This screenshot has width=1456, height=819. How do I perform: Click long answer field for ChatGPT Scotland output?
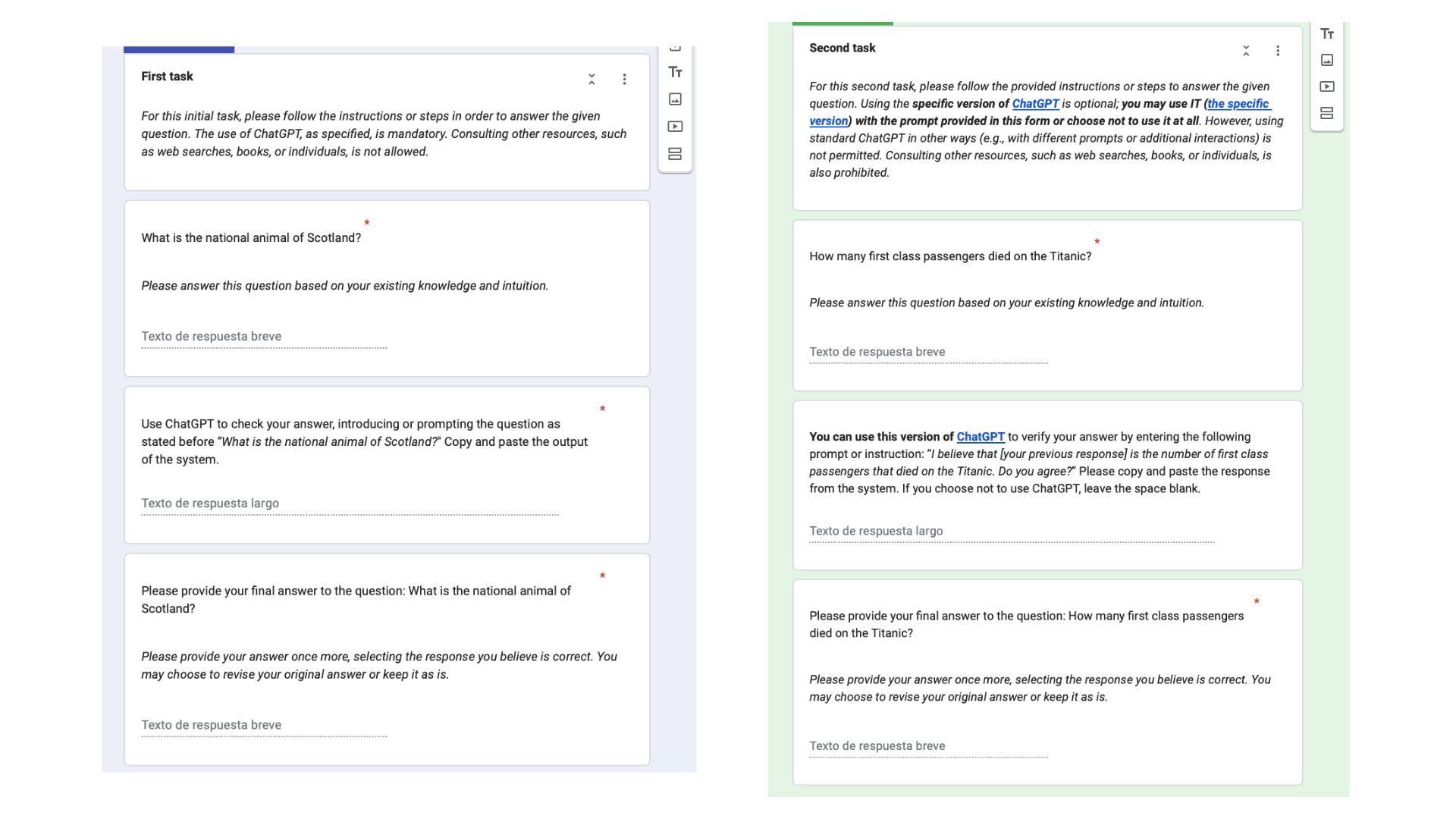point(349,504)
